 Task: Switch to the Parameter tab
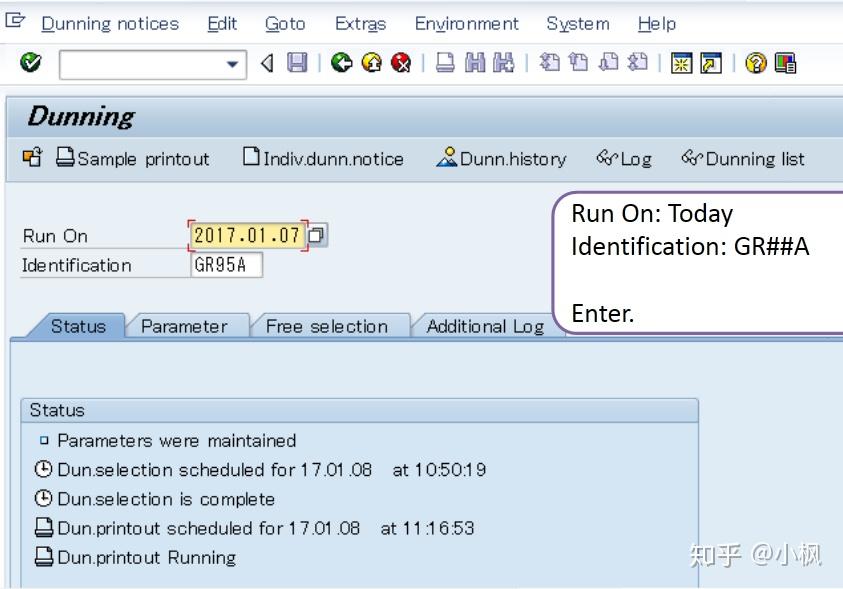186,325
